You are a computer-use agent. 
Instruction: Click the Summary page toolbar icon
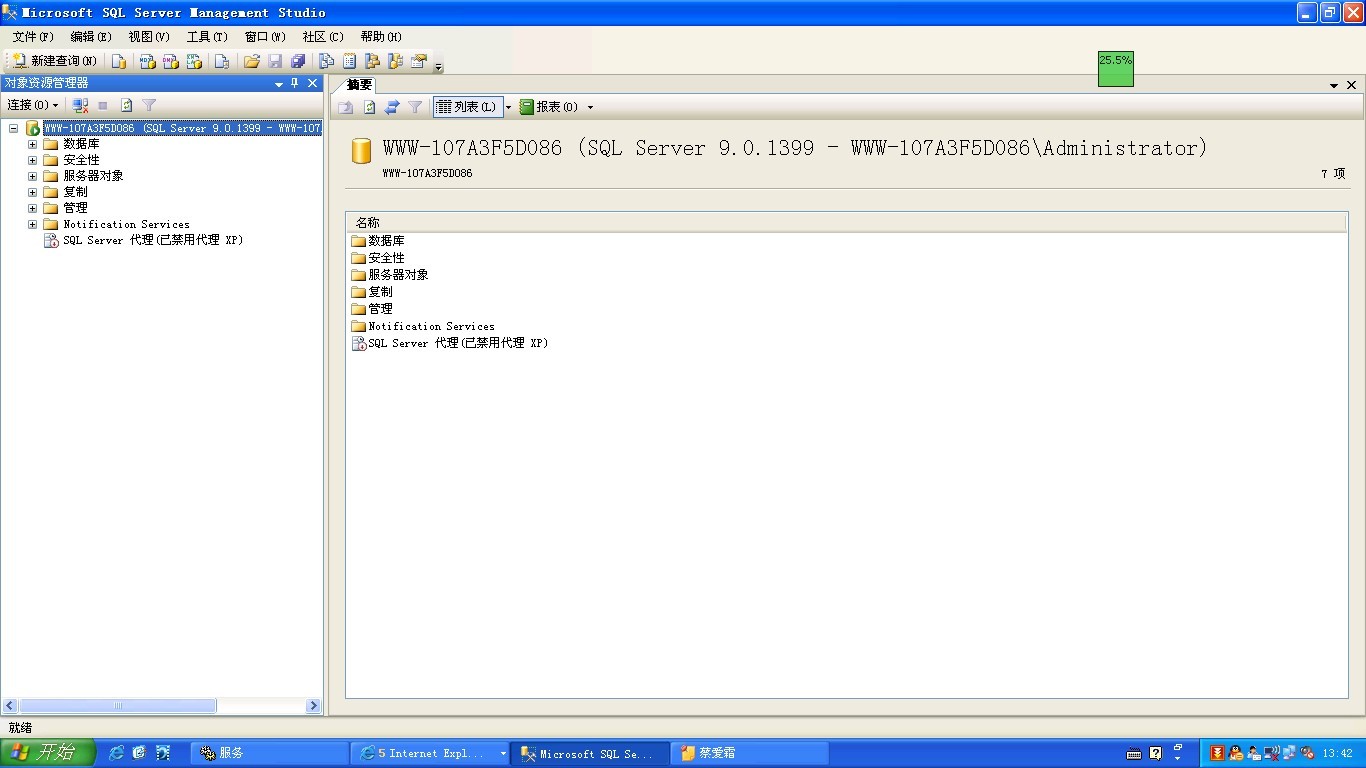[x=349, y=61]
